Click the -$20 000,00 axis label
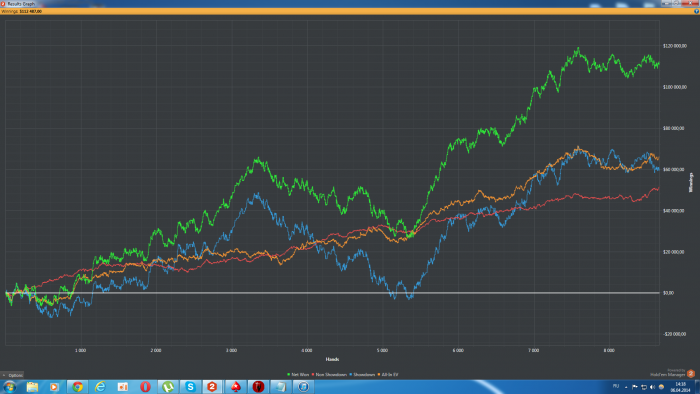Viewport: 700px width, 394px height. 674,334
